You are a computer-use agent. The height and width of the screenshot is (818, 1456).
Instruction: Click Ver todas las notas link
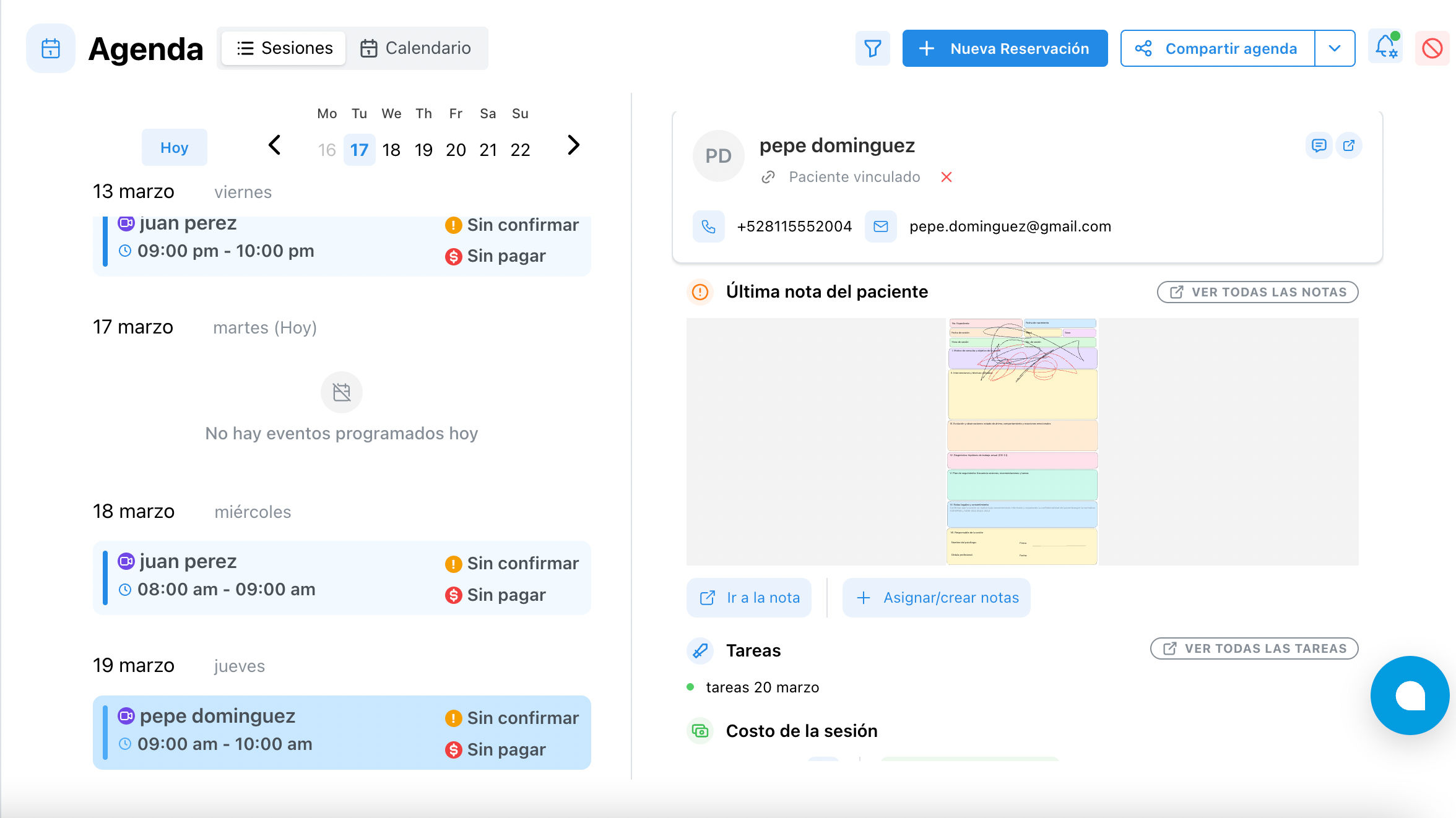[x=1257, y=292]
